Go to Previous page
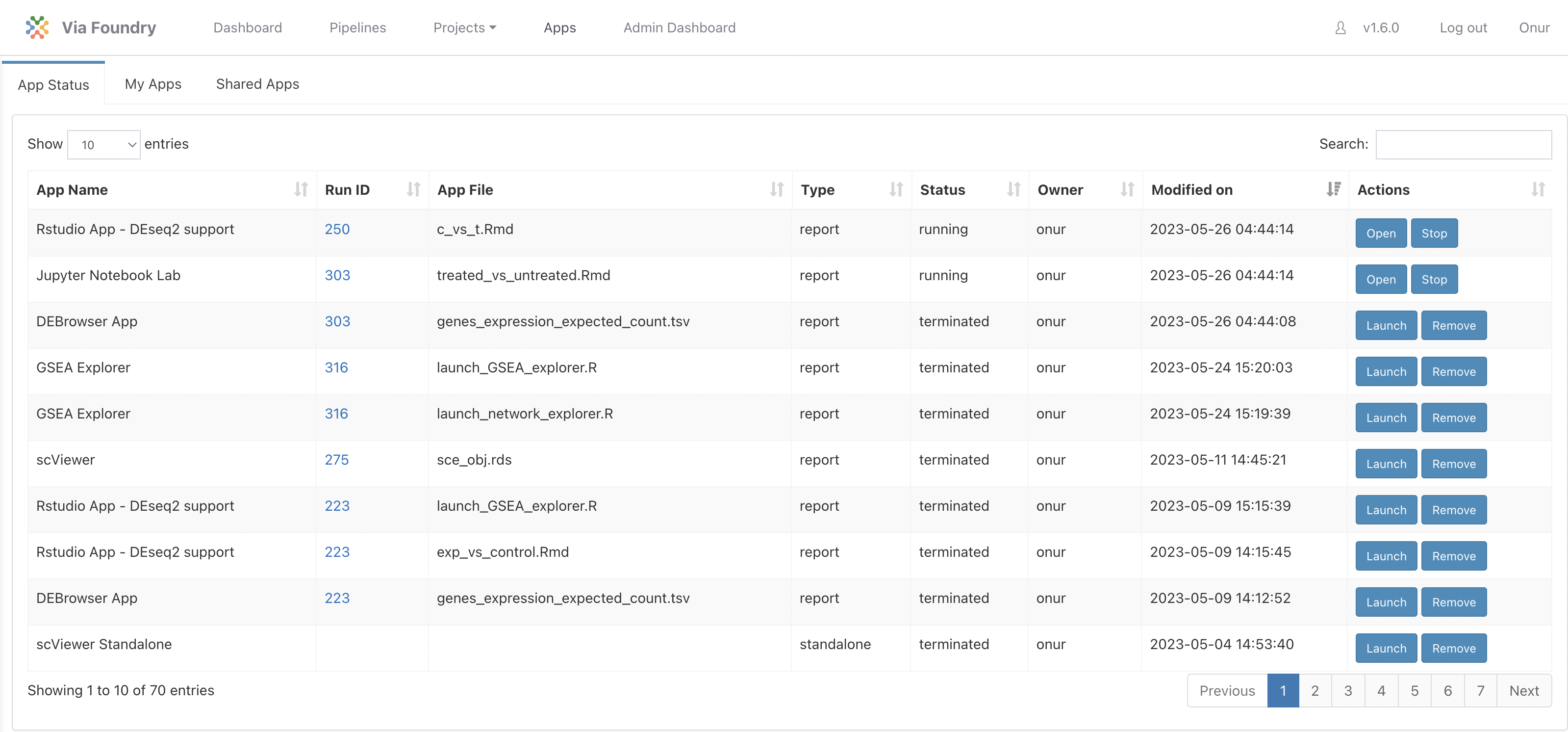Screen dimensions: 1568x732 click(x=1227, y=691)
